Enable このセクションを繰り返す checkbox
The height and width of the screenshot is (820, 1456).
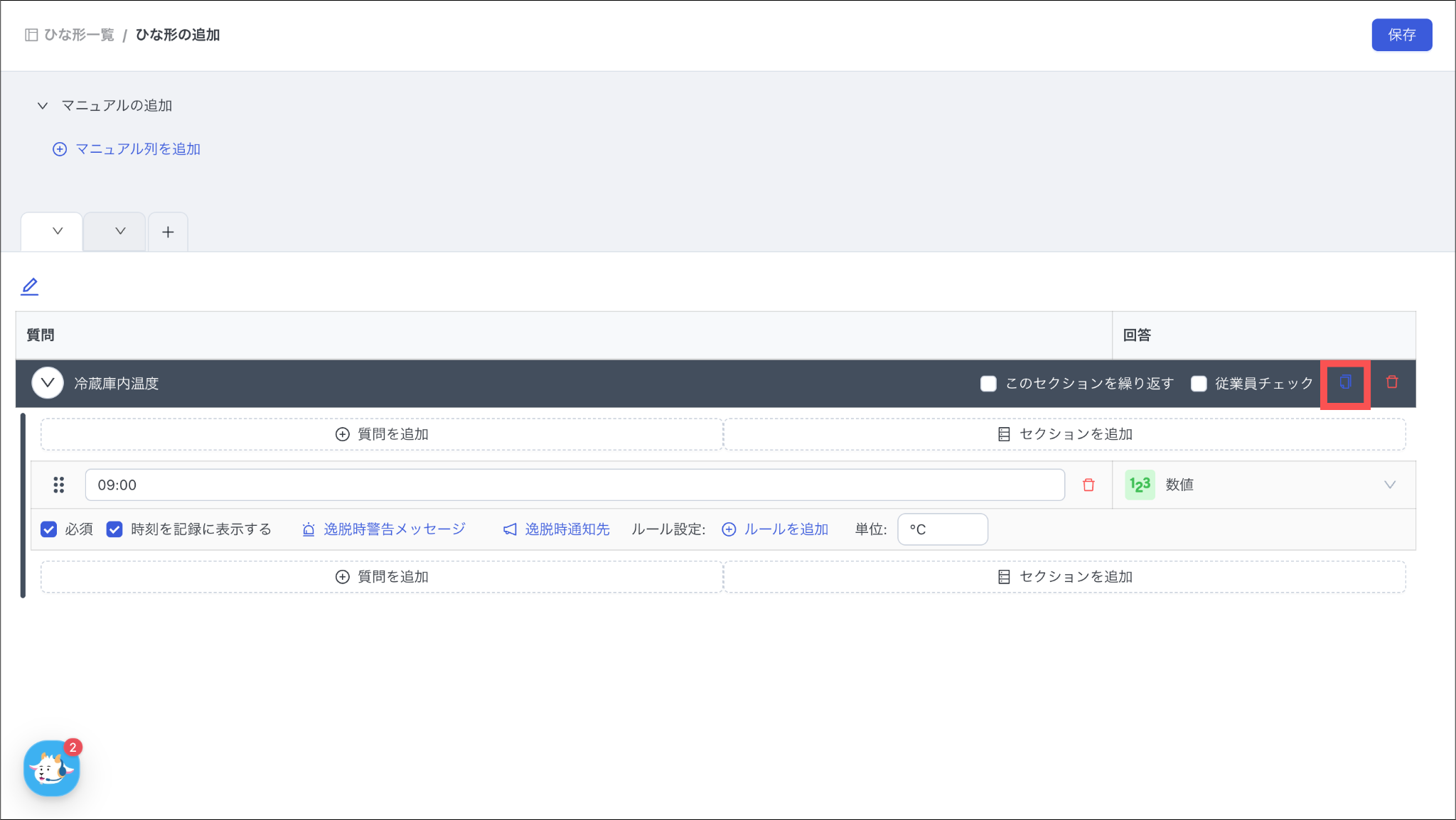point(988,384)
